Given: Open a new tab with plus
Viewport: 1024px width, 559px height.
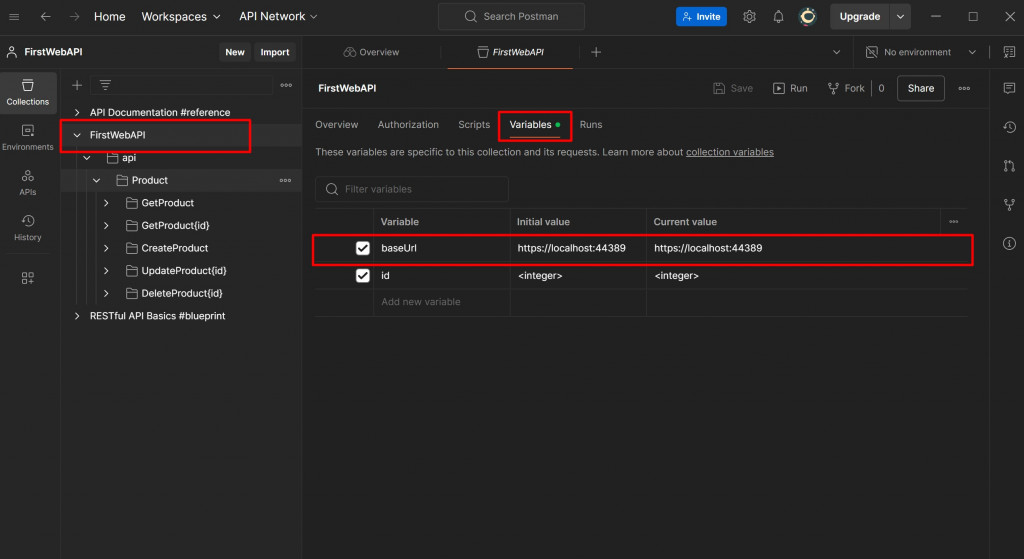Looking at the screenshot, I should tap(596, 52).
